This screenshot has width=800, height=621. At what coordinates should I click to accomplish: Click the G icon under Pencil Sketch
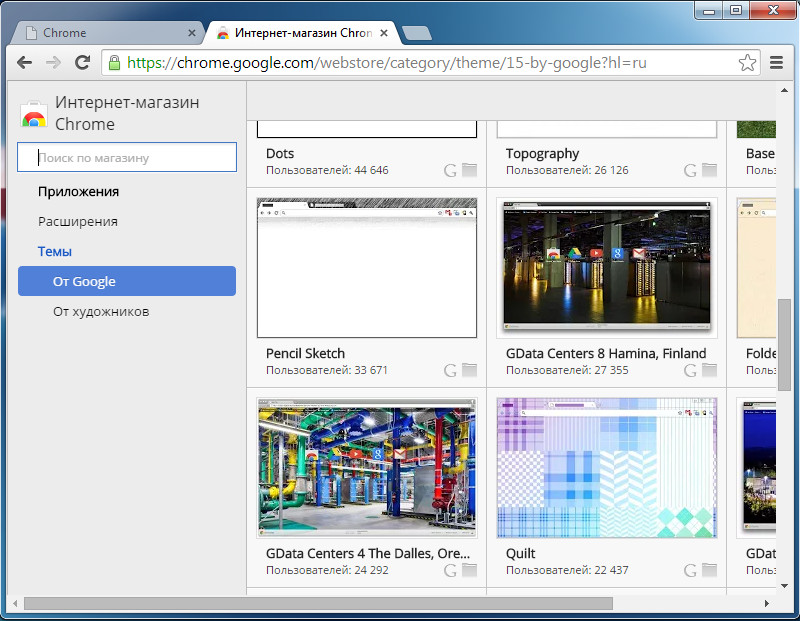[450, 370]
